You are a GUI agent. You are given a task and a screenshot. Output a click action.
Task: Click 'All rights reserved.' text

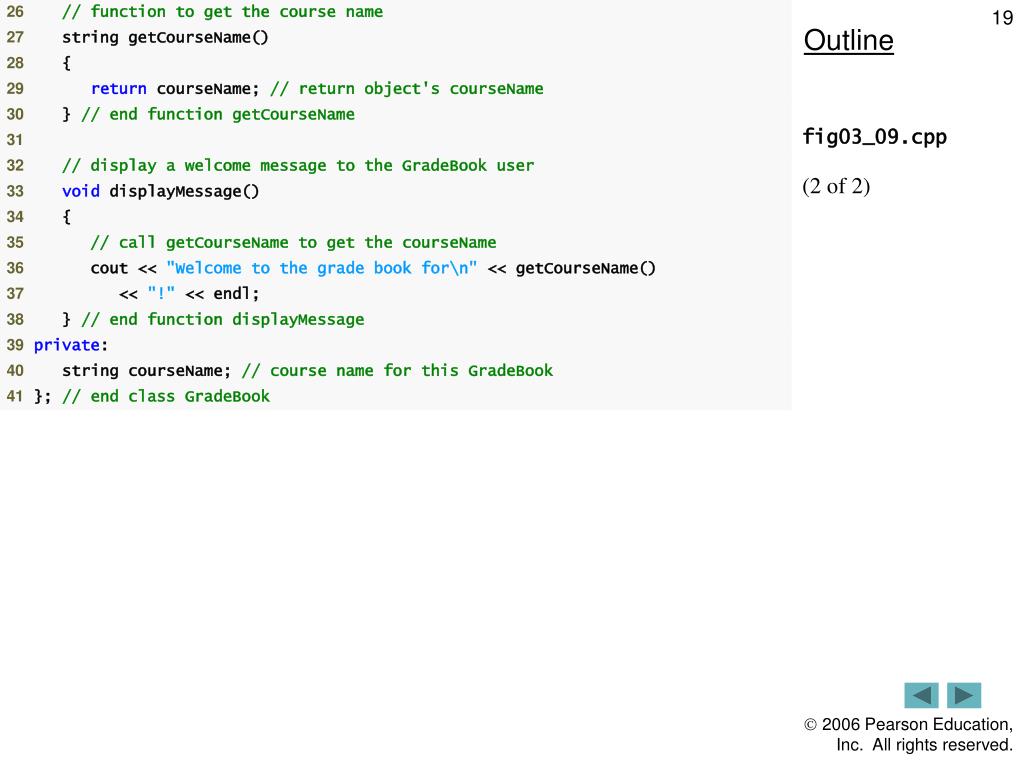click(942, 745)
